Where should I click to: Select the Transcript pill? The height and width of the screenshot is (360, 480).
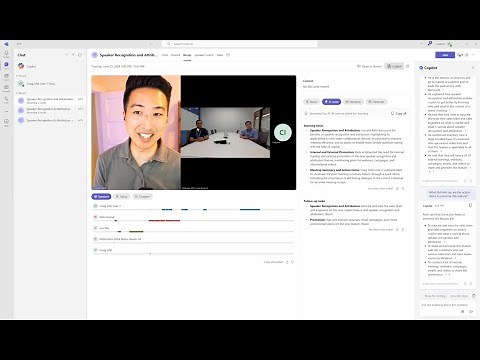[376, 102]
